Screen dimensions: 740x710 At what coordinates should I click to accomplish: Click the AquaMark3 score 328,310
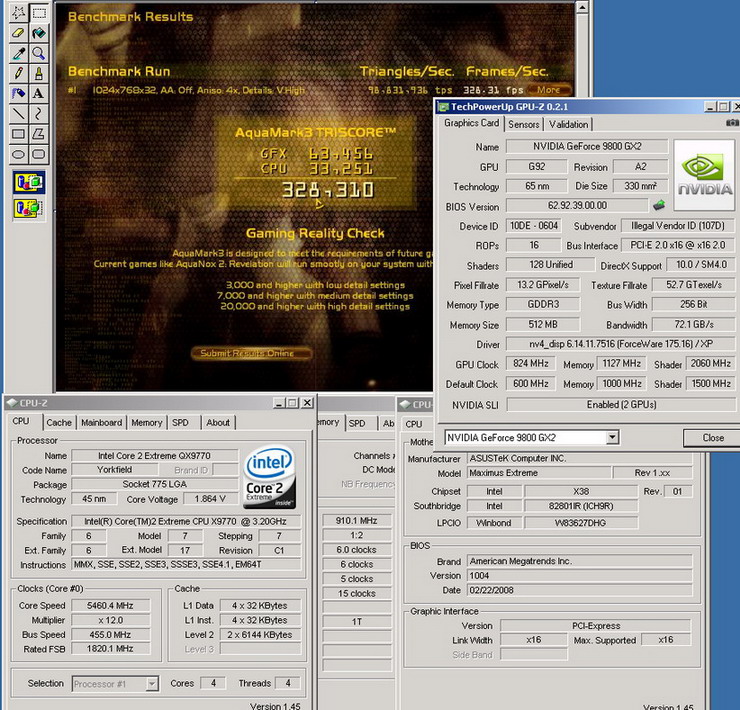(x=328, y=190)
